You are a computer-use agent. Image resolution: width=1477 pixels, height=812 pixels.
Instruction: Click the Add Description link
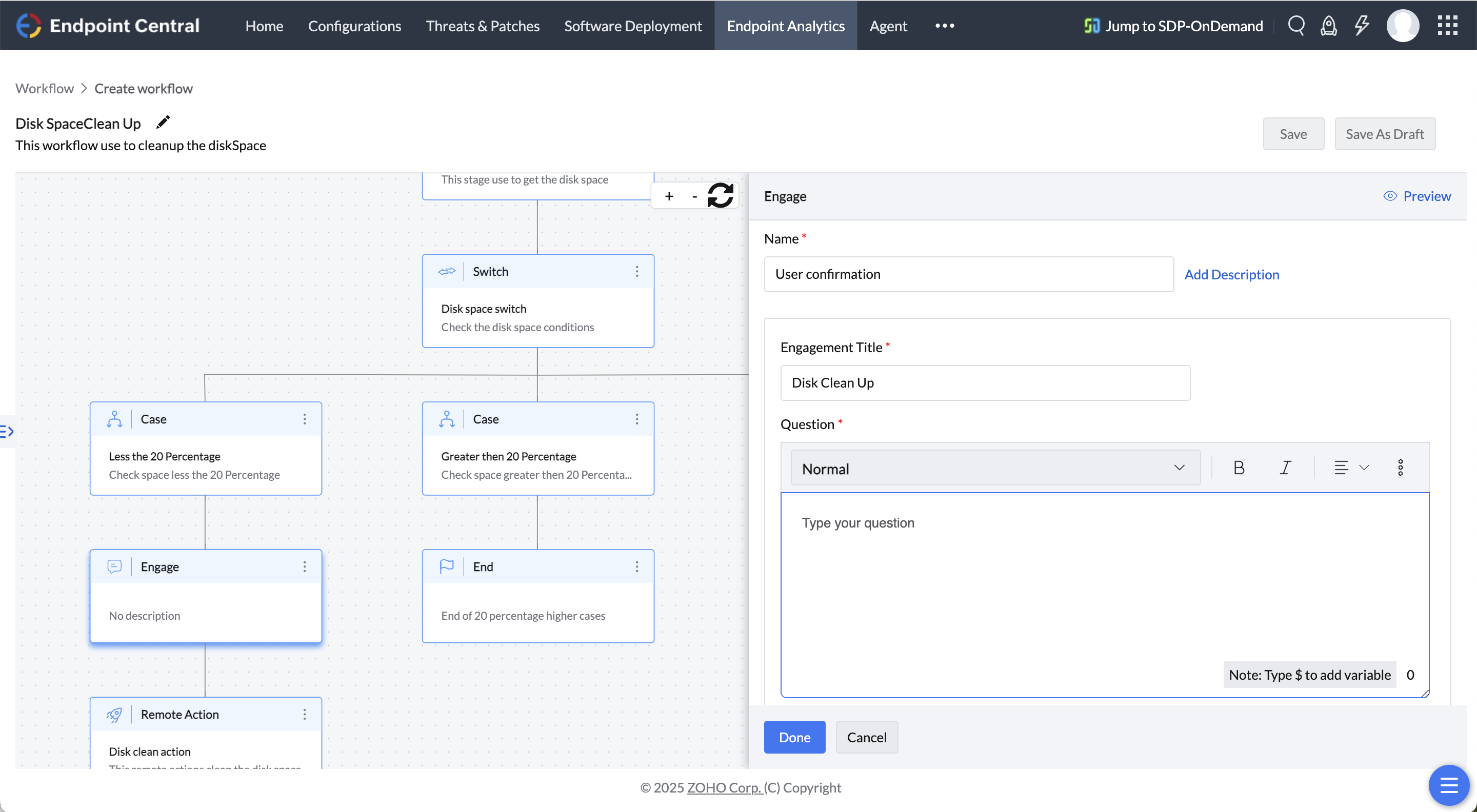coord(1232,274)
